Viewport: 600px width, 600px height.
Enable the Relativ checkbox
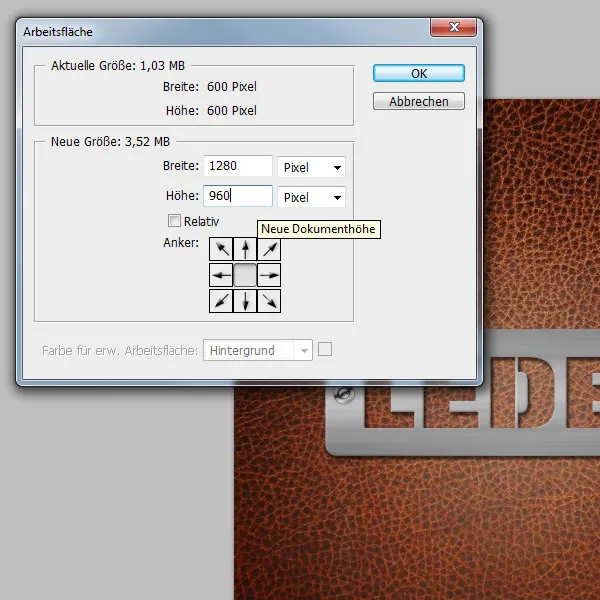pos(175,221)
